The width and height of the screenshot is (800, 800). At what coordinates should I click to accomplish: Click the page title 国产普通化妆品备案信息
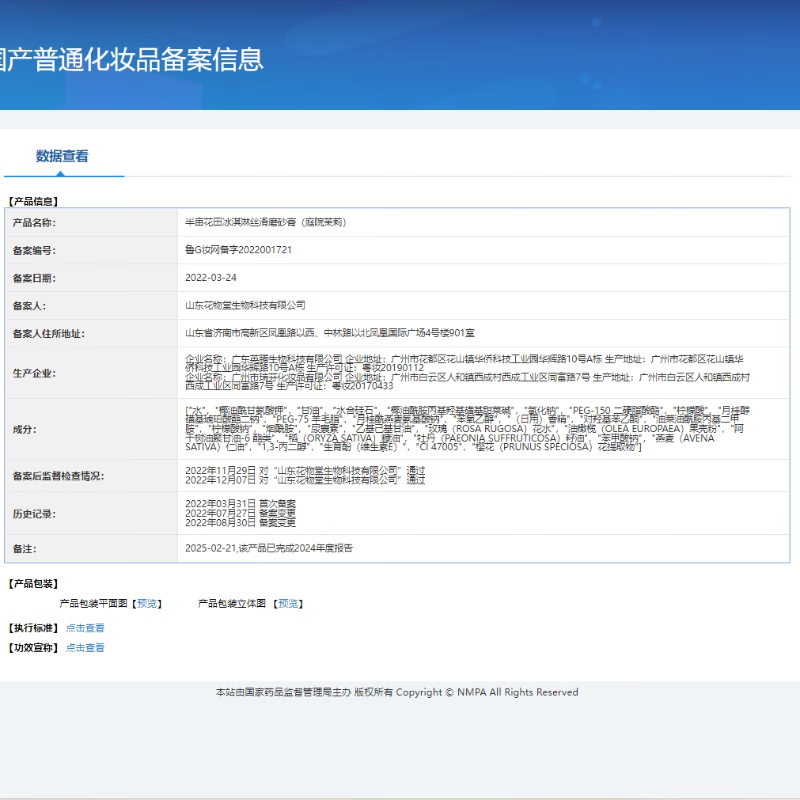[x=132, y=59]
